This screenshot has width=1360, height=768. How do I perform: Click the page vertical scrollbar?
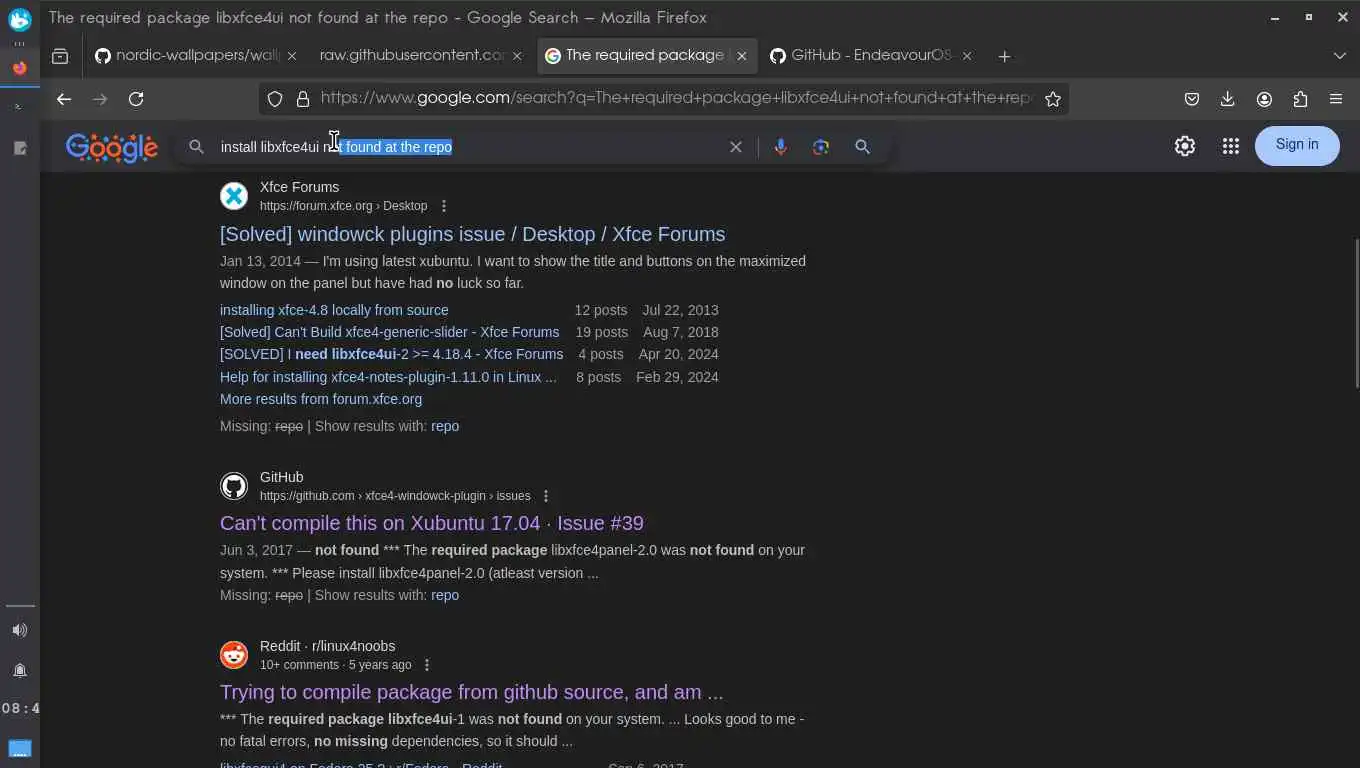coord(1356,313)
